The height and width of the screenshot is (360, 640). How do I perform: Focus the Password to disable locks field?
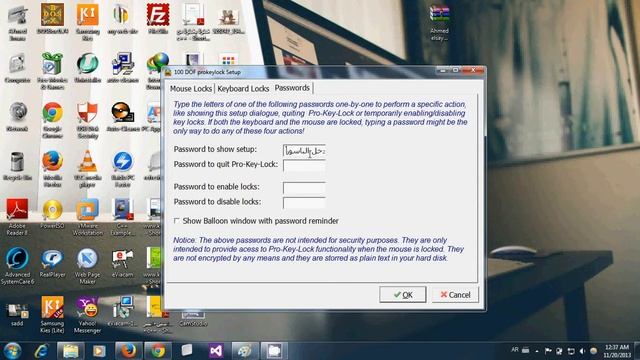coord(304,202)
